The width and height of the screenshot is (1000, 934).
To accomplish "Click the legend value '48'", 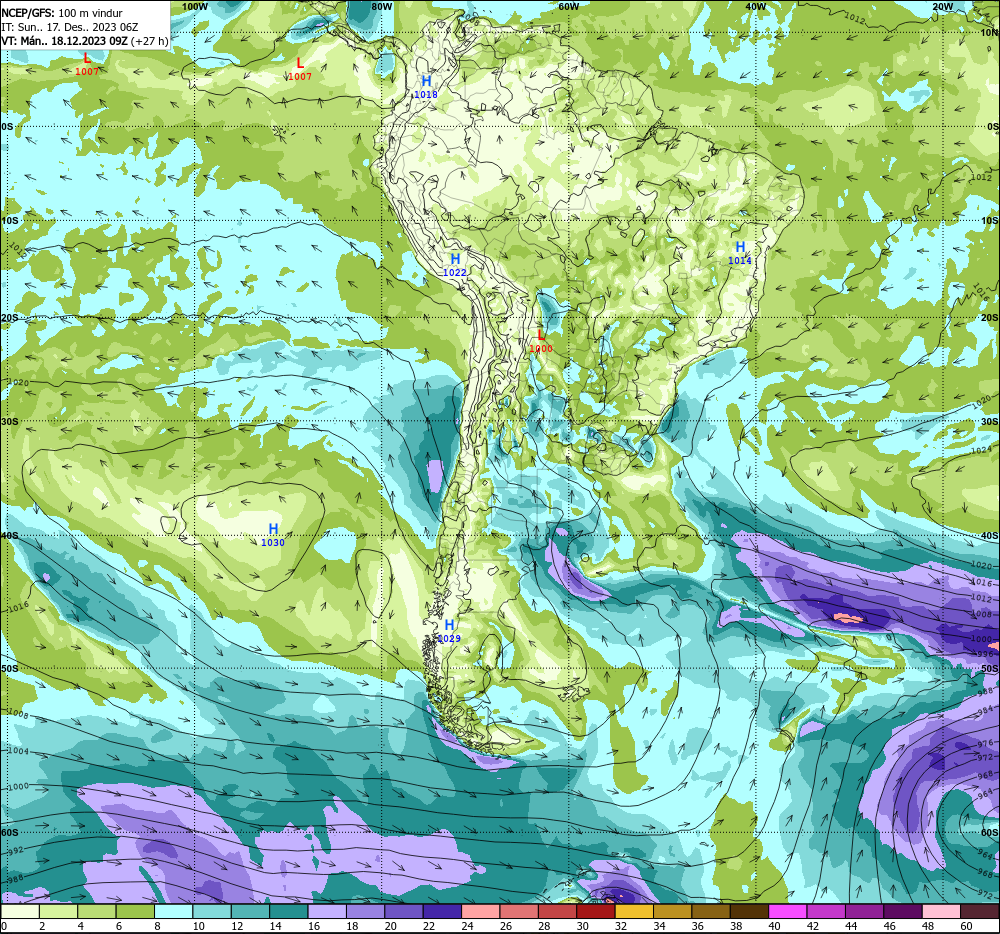I will pos(928,926).
